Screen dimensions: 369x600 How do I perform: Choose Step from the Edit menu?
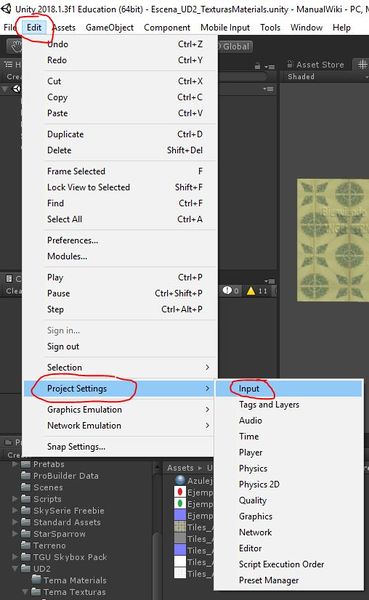click(x=121, y=310)
